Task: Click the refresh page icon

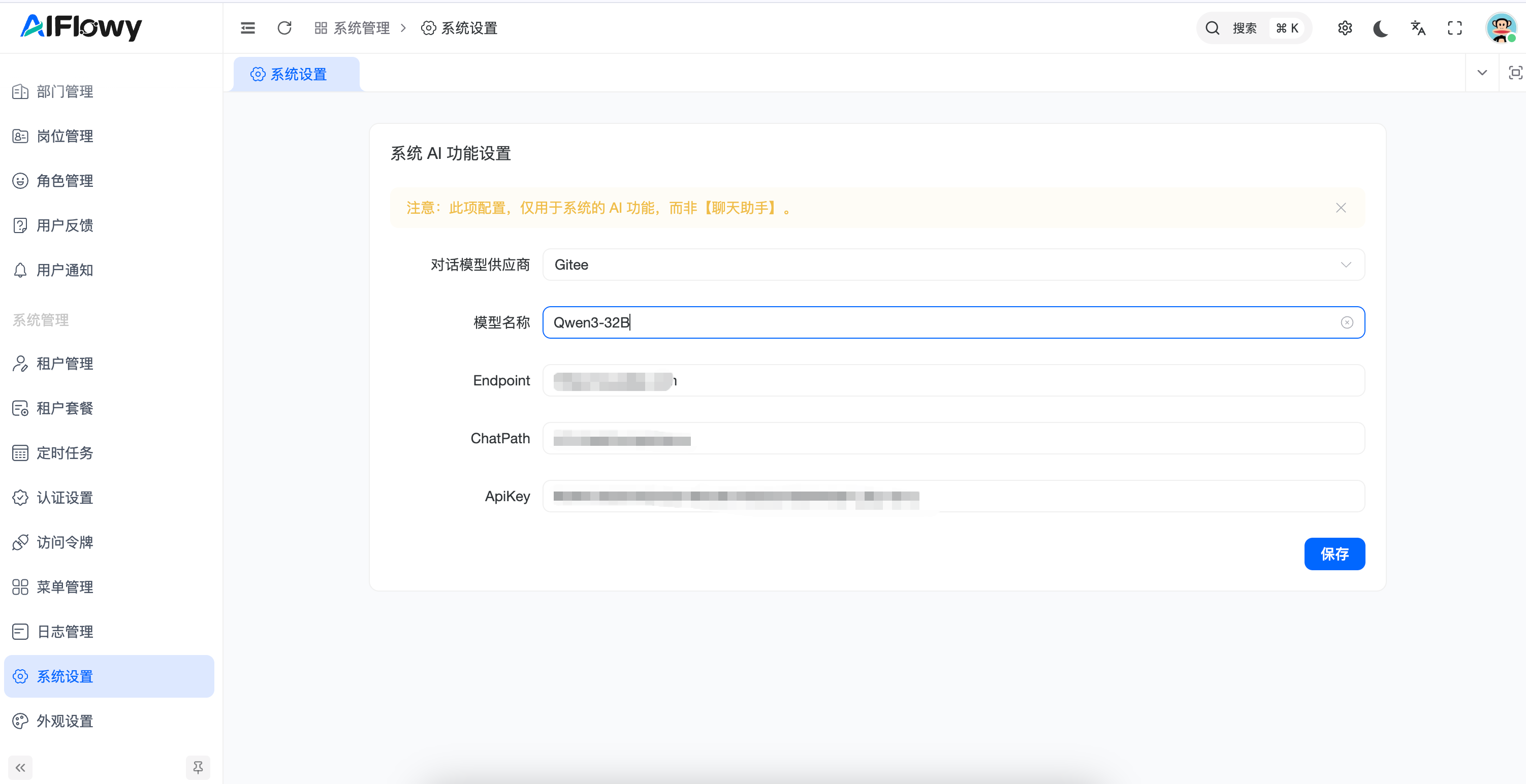Action: pos(284,28)
